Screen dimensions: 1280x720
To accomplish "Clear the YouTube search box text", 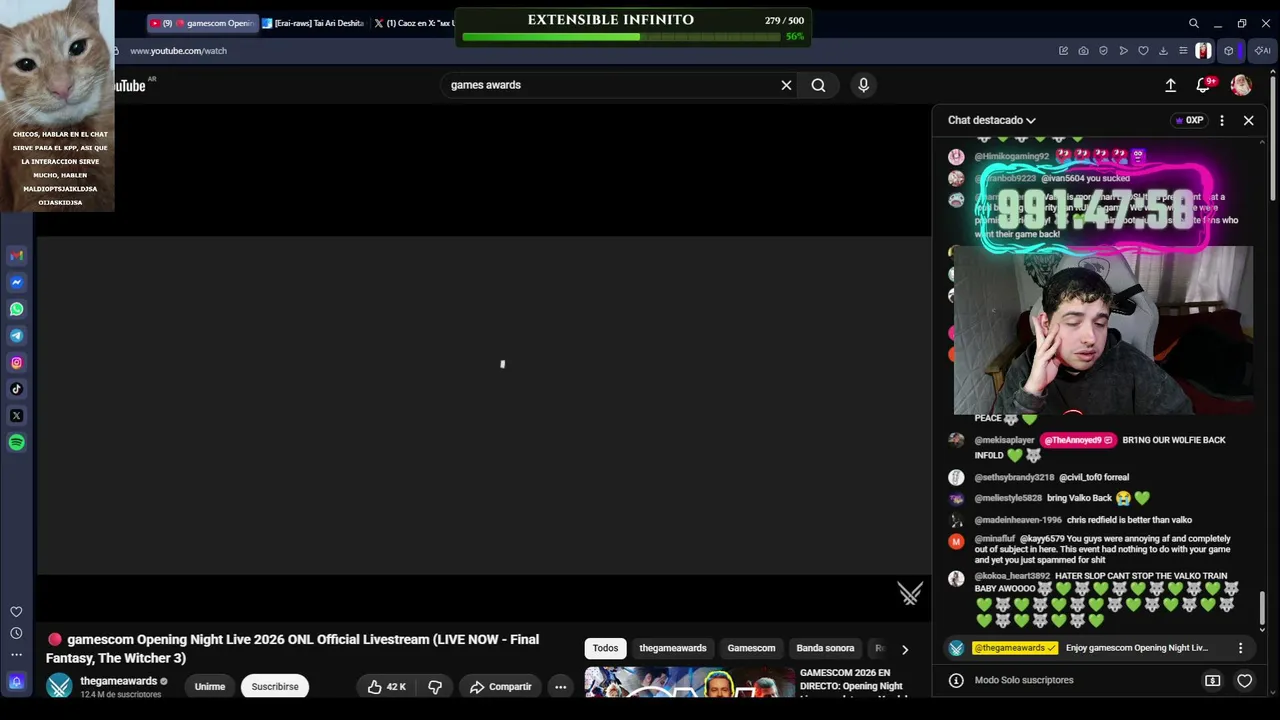I will 786,85.
